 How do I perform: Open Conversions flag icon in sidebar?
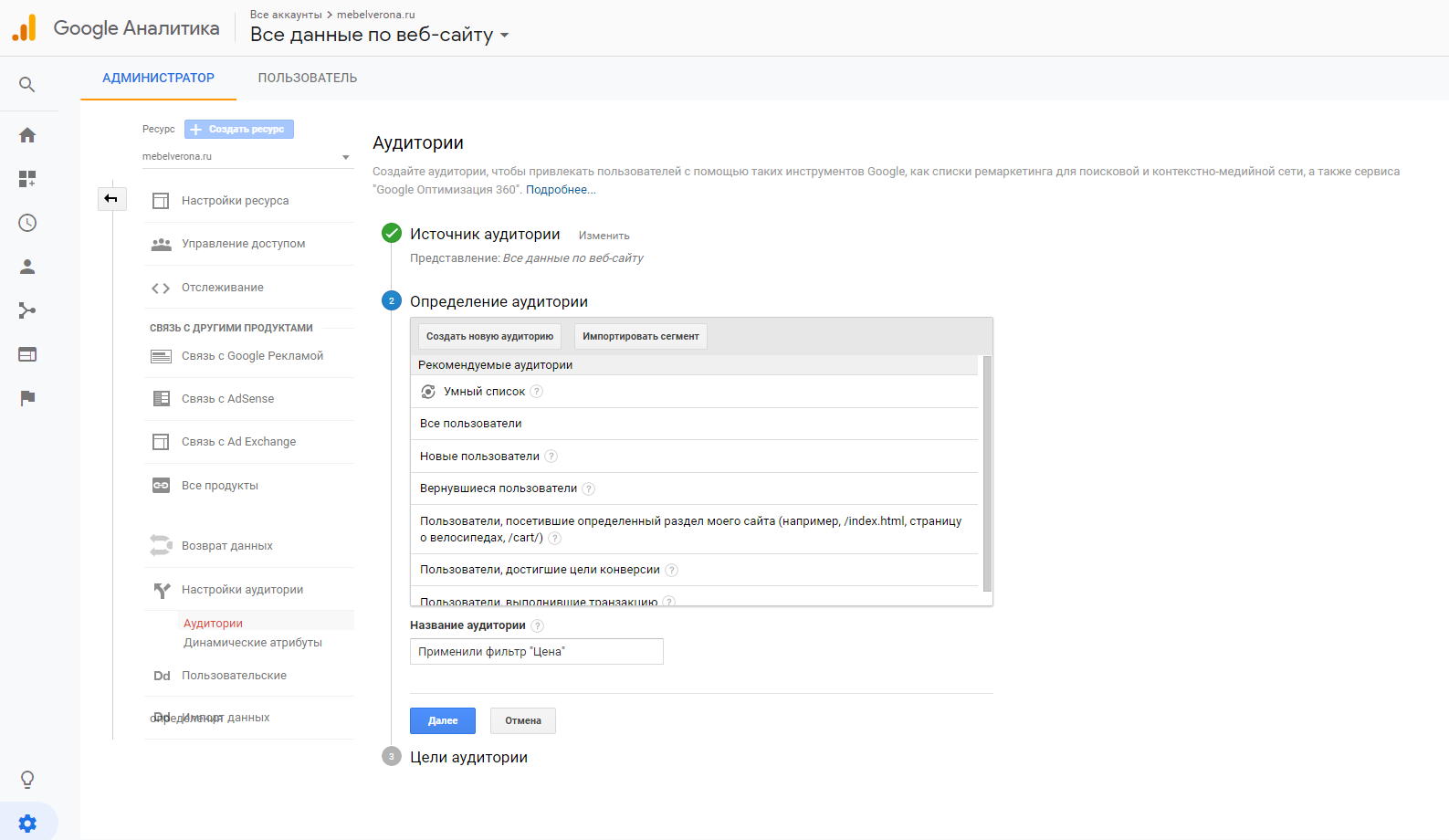pos(27,398)
